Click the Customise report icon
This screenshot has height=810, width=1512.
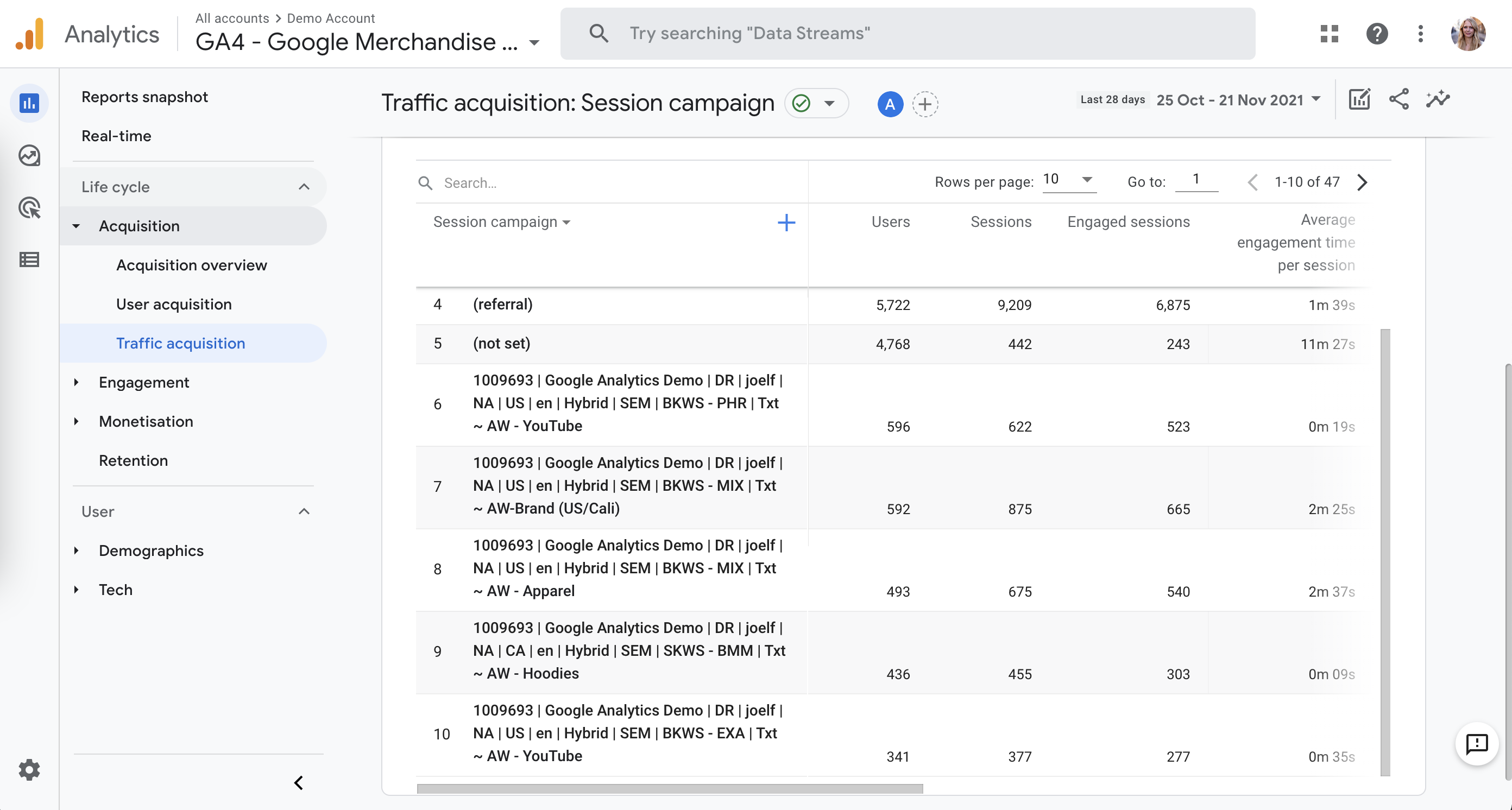click(1359, 99)
